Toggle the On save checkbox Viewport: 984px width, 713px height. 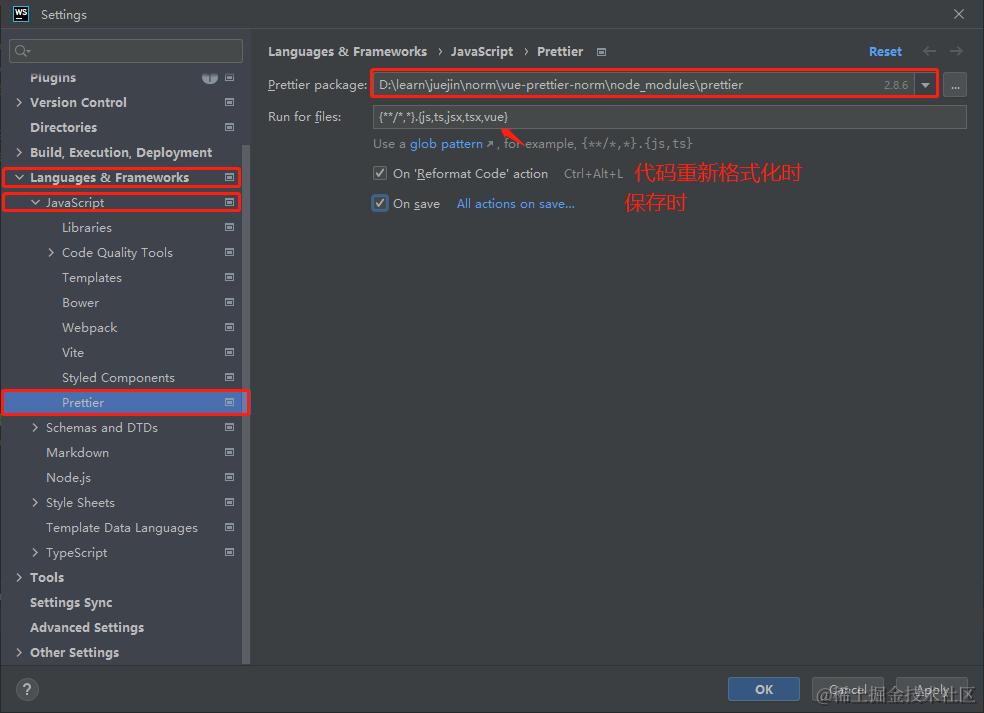click(380, 203)
